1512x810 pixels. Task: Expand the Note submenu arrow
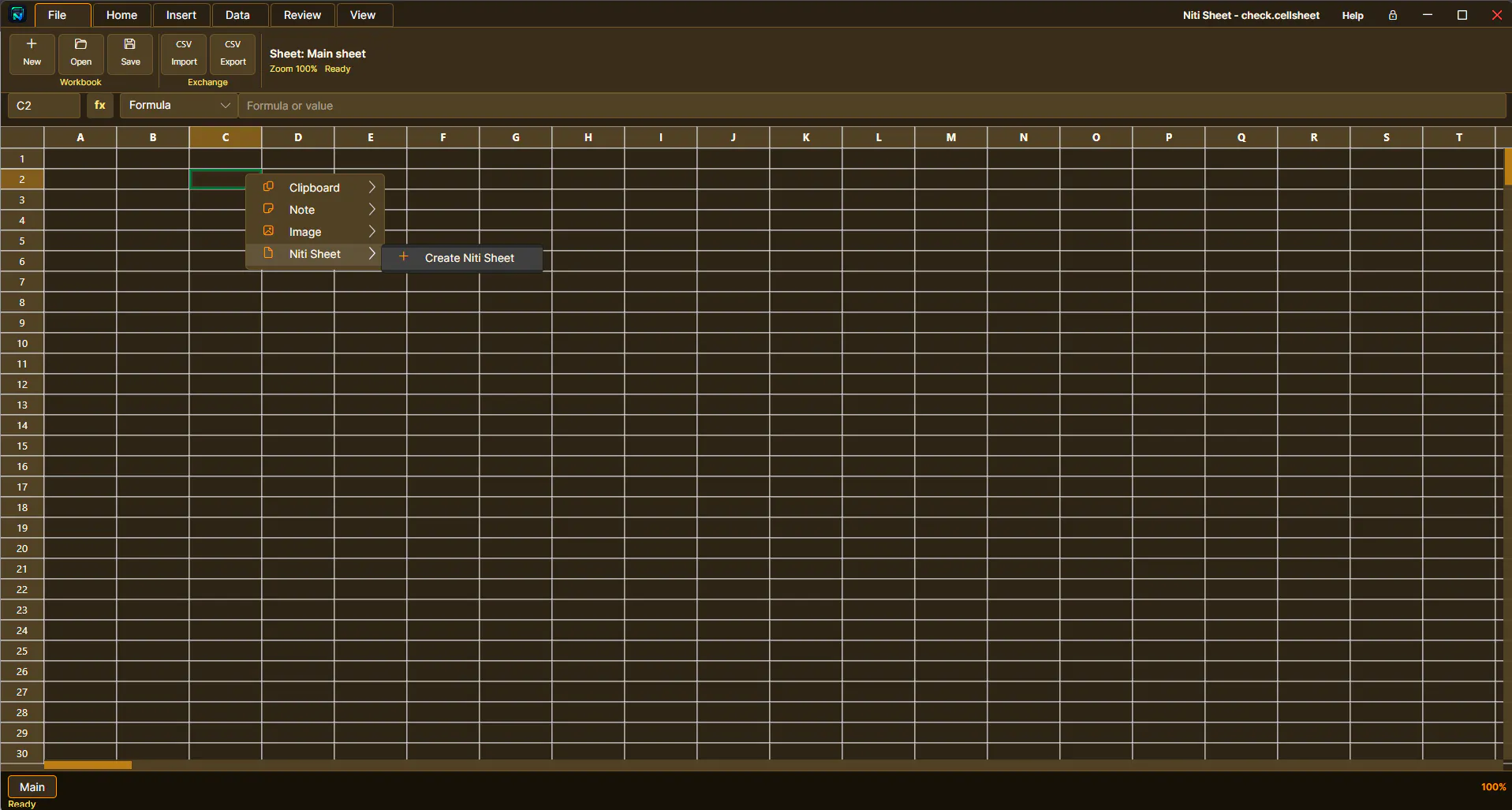371,209
